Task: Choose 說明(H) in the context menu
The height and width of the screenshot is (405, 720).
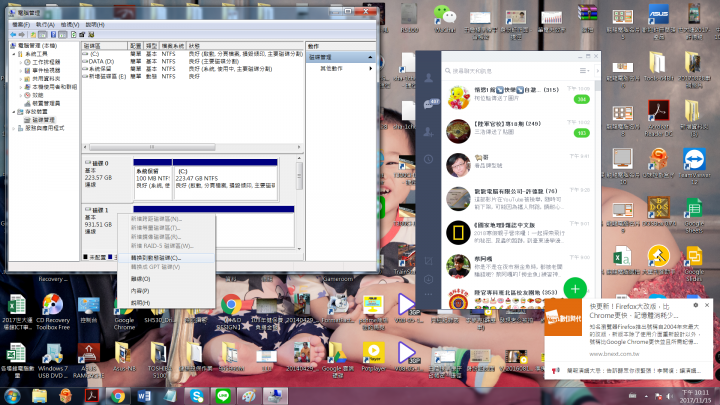Action: click(x=166, y=303)
